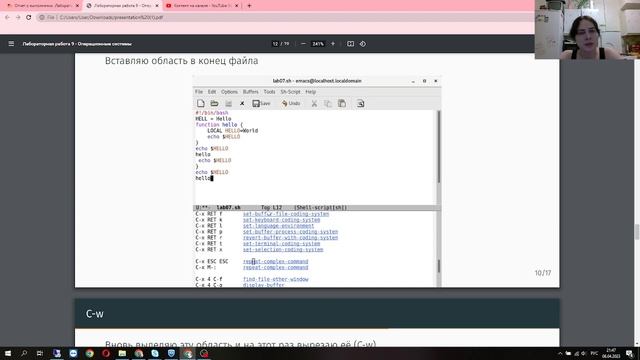Click the Emacs Buffers menu

(x=251, y=92)
